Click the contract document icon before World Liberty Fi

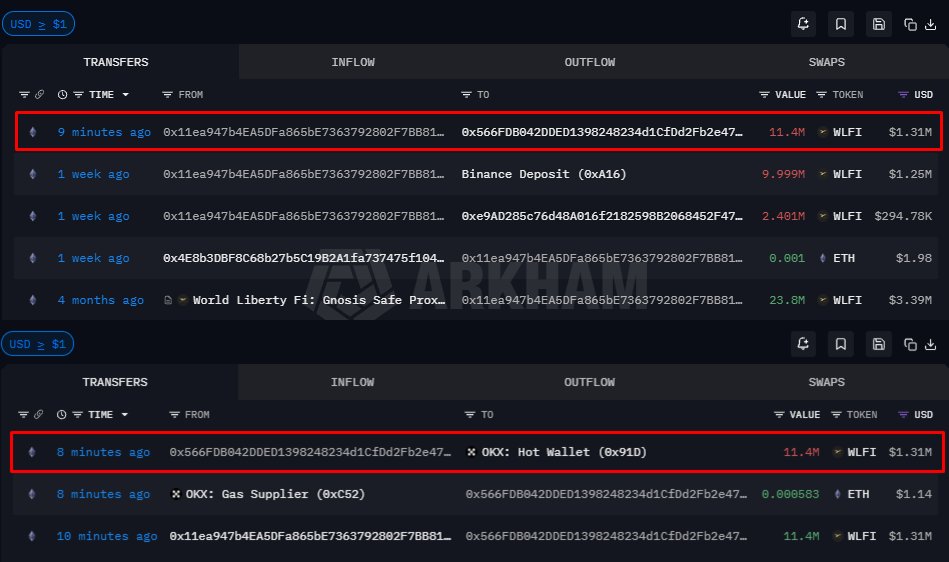(168, 300)
